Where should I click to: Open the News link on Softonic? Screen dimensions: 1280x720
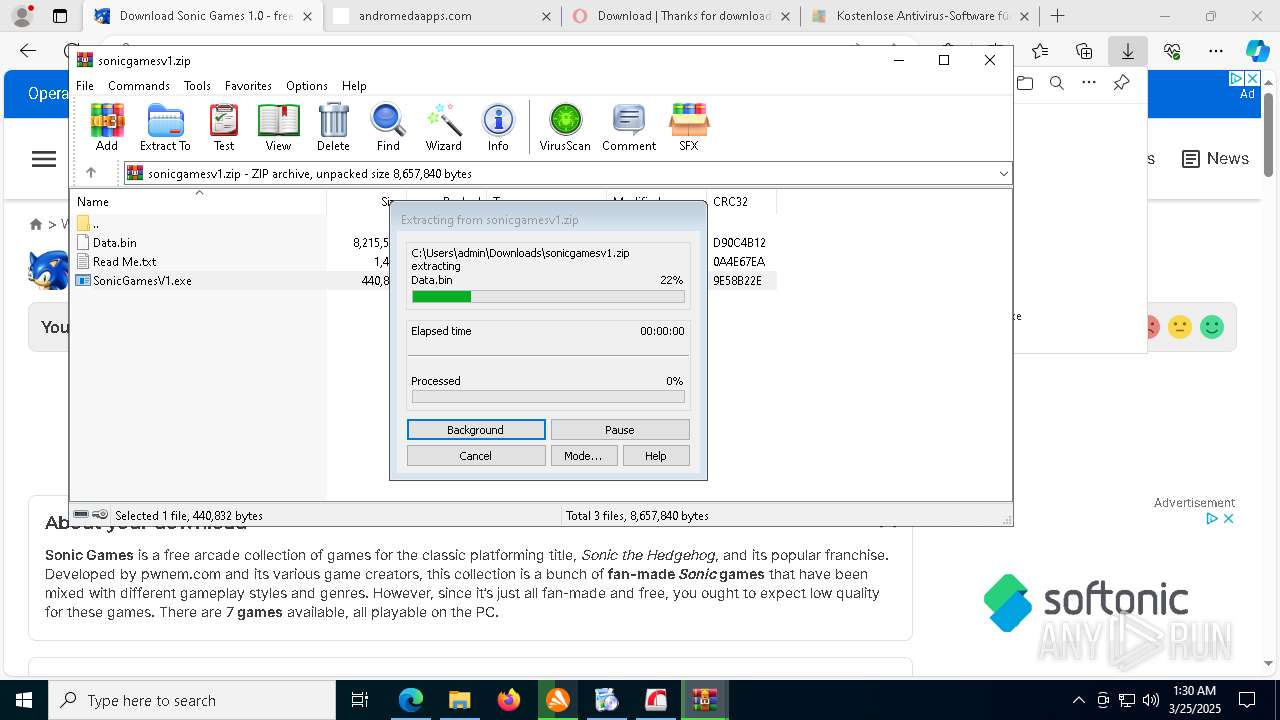click(1215, 159)
